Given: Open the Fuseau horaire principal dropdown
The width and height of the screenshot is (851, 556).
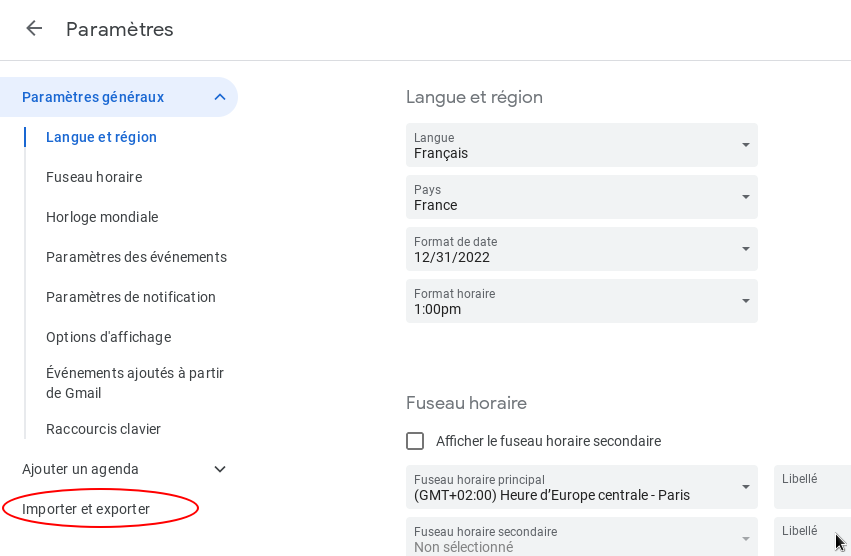Looking at the screenshot, I should click(581, 488).
